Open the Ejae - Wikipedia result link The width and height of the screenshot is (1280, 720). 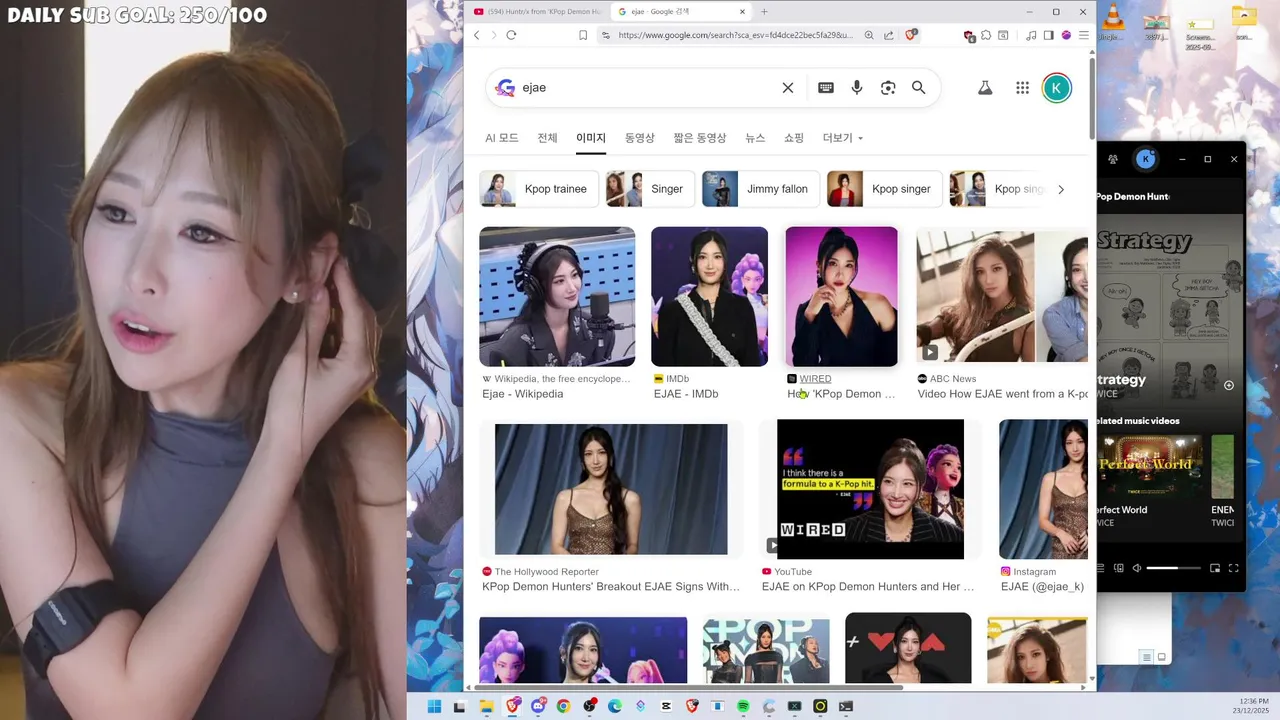click(x=523, y=394)
